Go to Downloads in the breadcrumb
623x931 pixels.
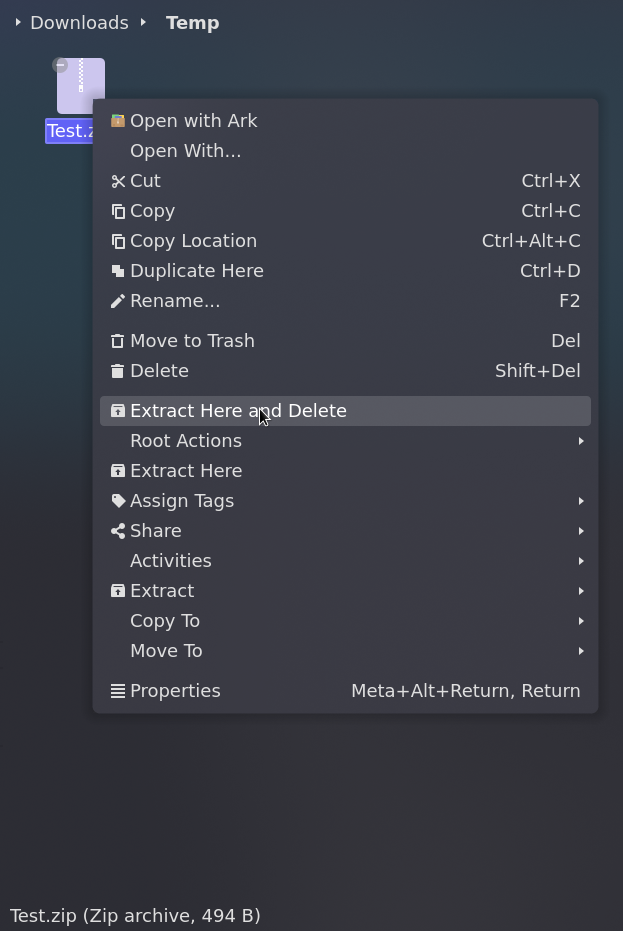(79, 23)
